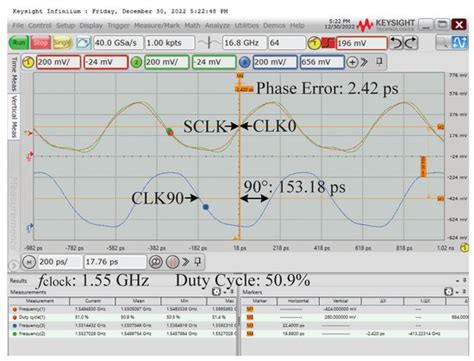
Task: Edit the 17.76 ps horizontal position field
Action: tap(115, 262)
